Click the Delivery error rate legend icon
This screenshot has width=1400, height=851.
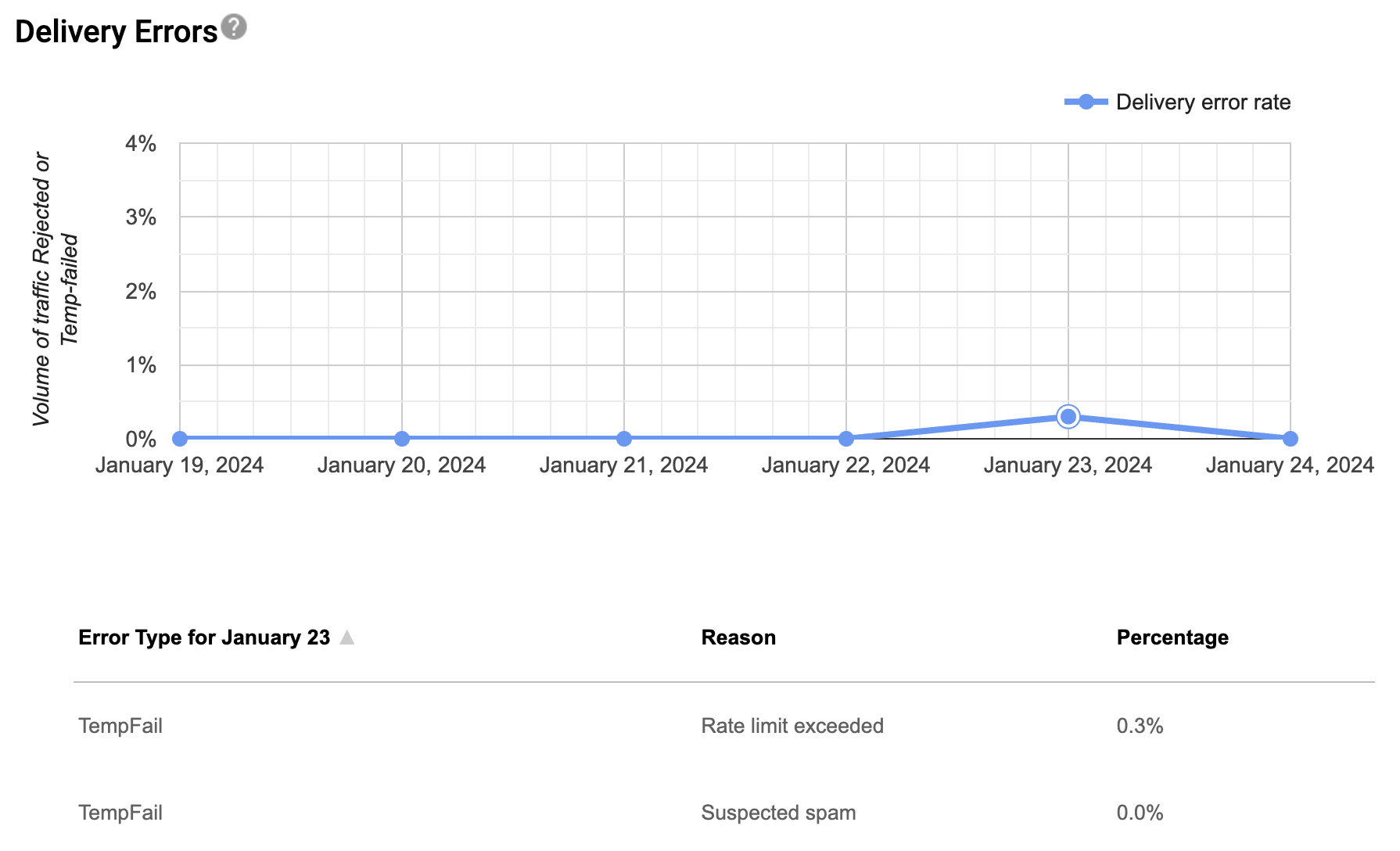1086,102
